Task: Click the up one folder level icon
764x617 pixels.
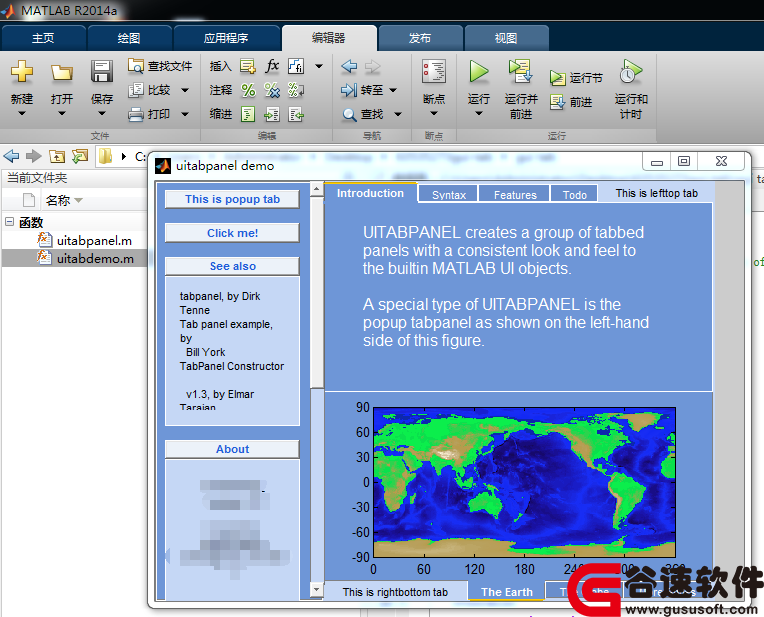Action: pos(57,156)
